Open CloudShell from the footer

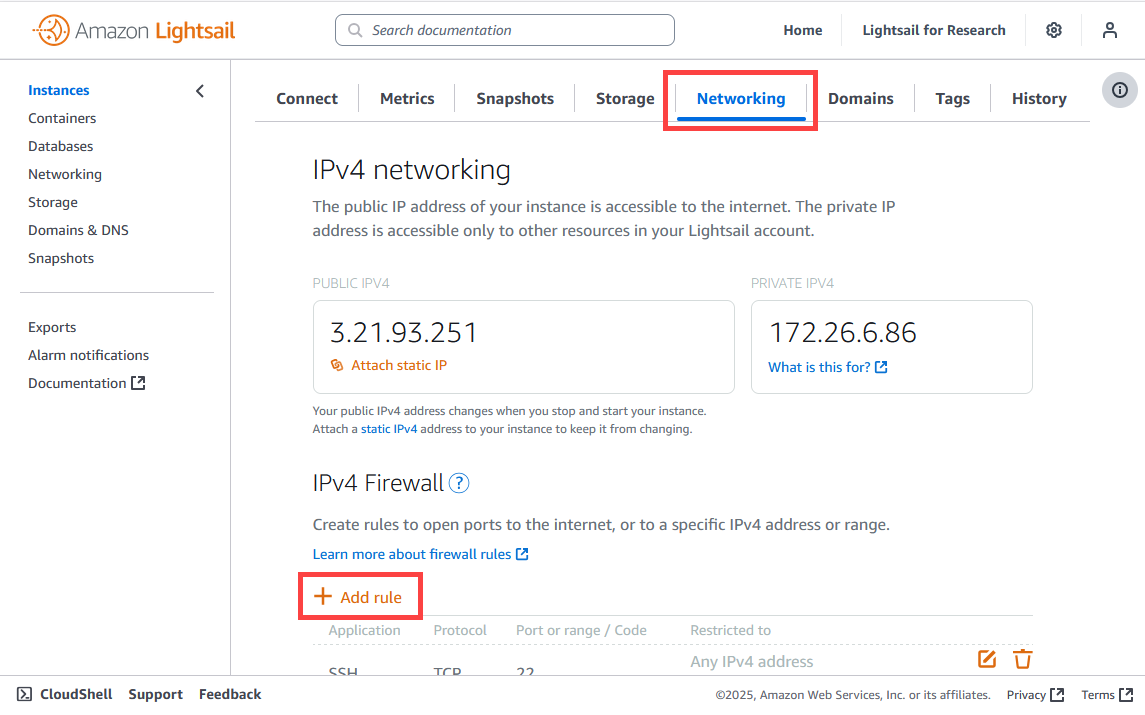tap(64, 694)
